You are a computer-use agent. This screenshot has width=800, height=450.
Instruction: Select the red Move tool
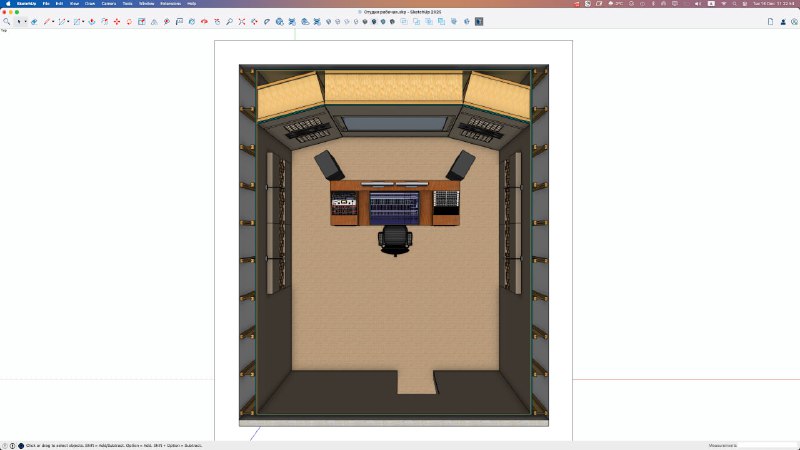tap(117, 22)
